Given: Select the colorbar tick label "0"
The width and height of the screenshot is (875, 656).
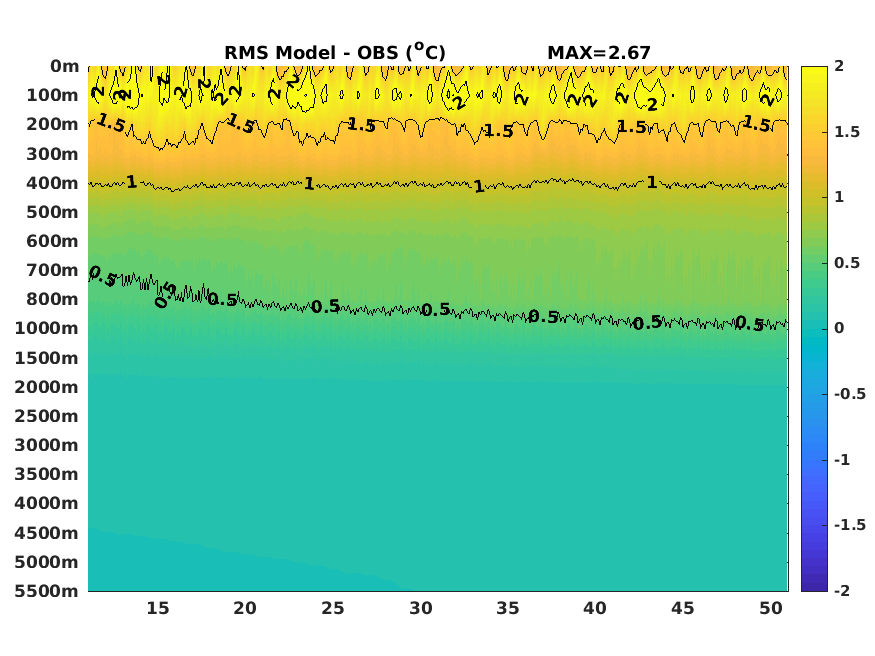Looking at the screenshot, I should click(x=839, y=328).
